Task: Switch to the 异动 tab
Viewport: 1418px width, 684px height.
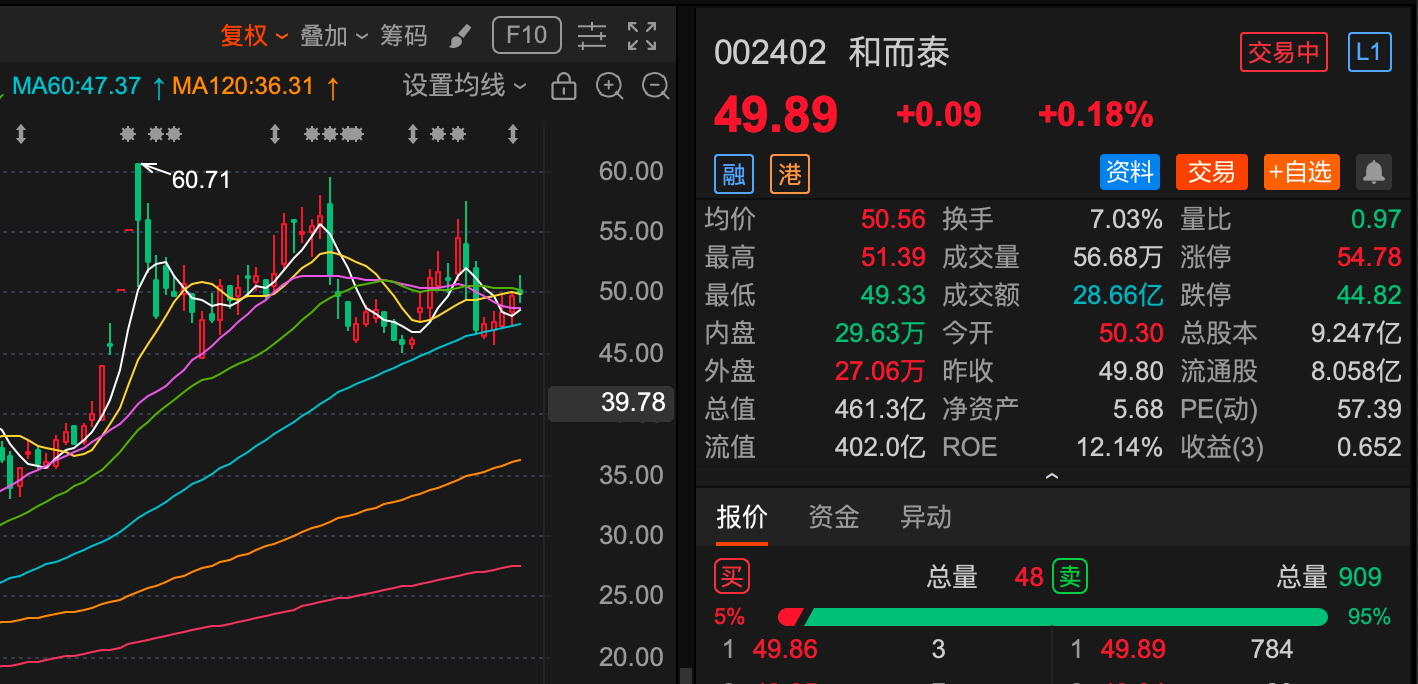Action: [926, 517]
